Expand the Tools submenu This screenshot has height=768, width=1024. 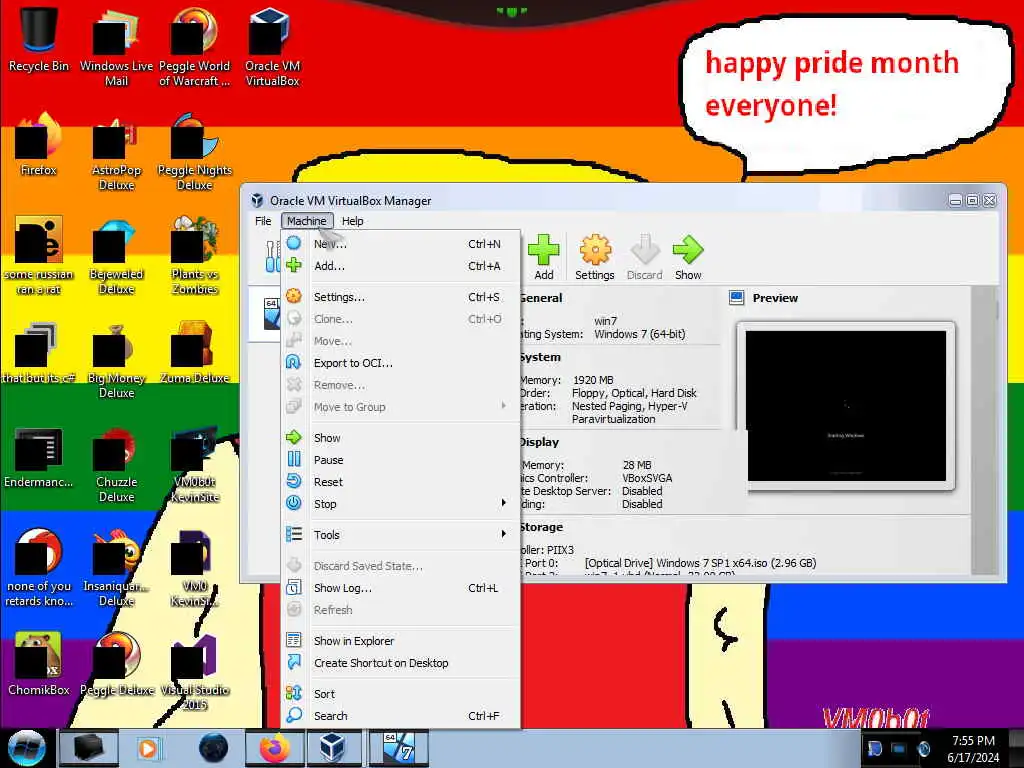(401, 535)
